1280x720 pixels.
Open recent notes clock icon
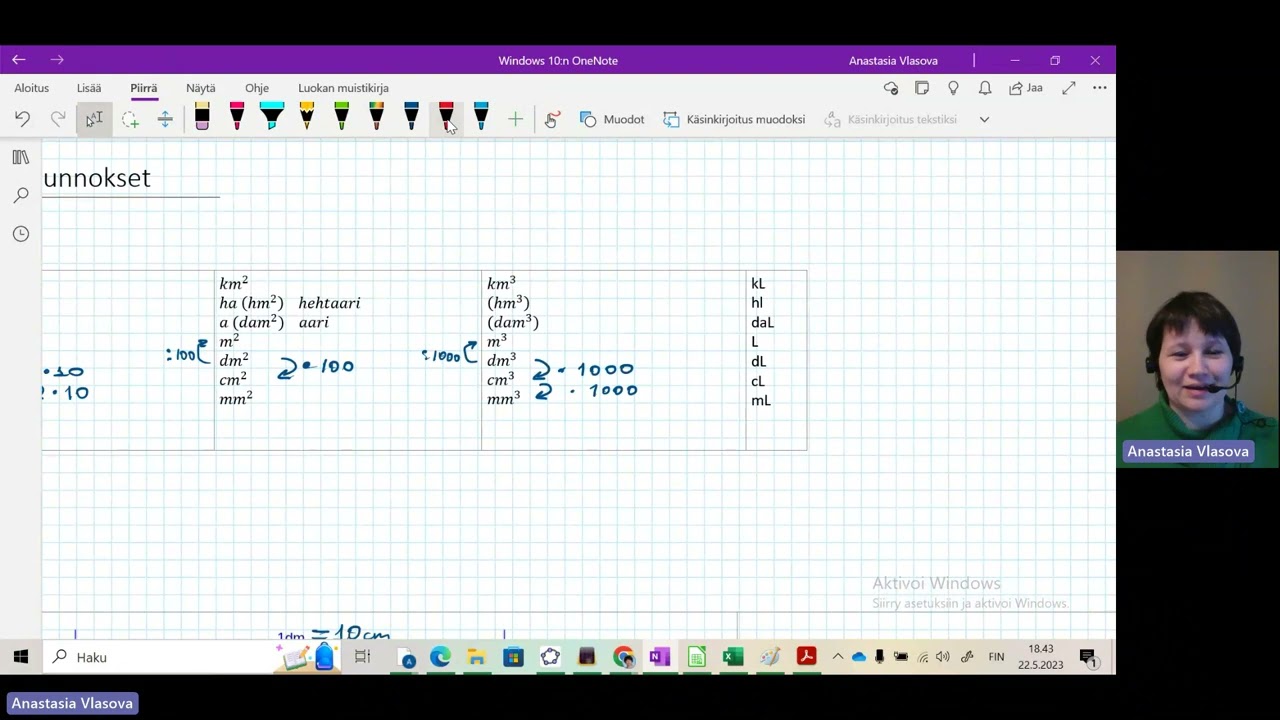pos(21,233)
